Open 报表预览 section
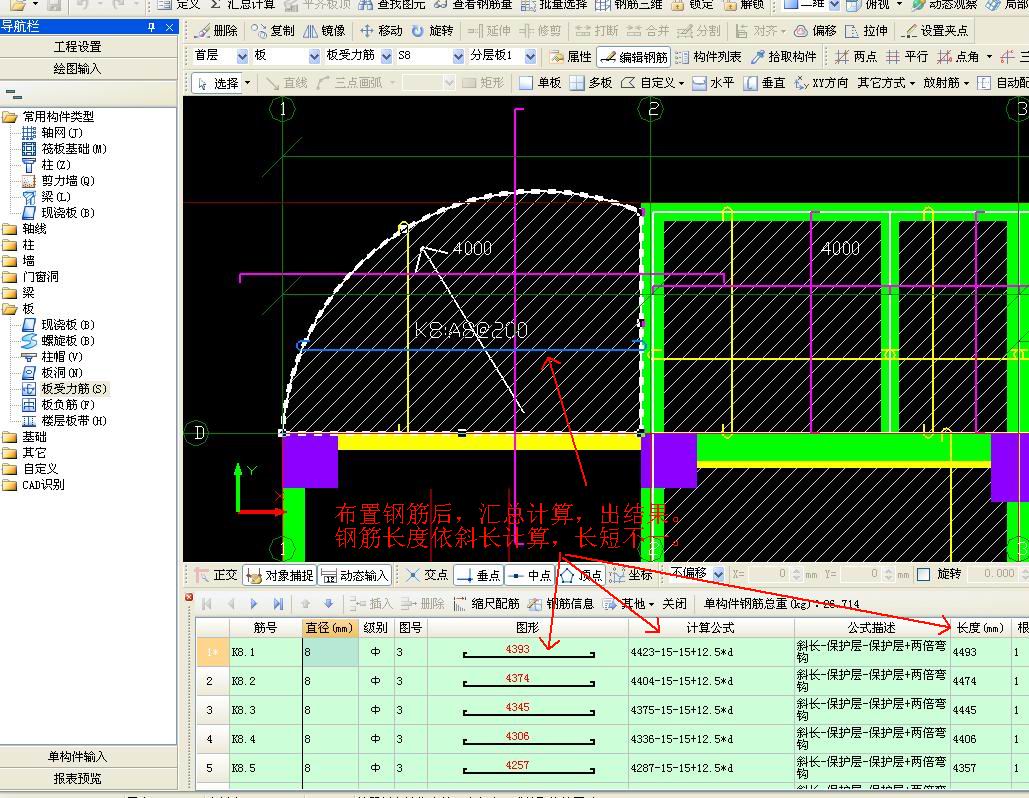Screen dimensions: 1029x798 (77, 778)
